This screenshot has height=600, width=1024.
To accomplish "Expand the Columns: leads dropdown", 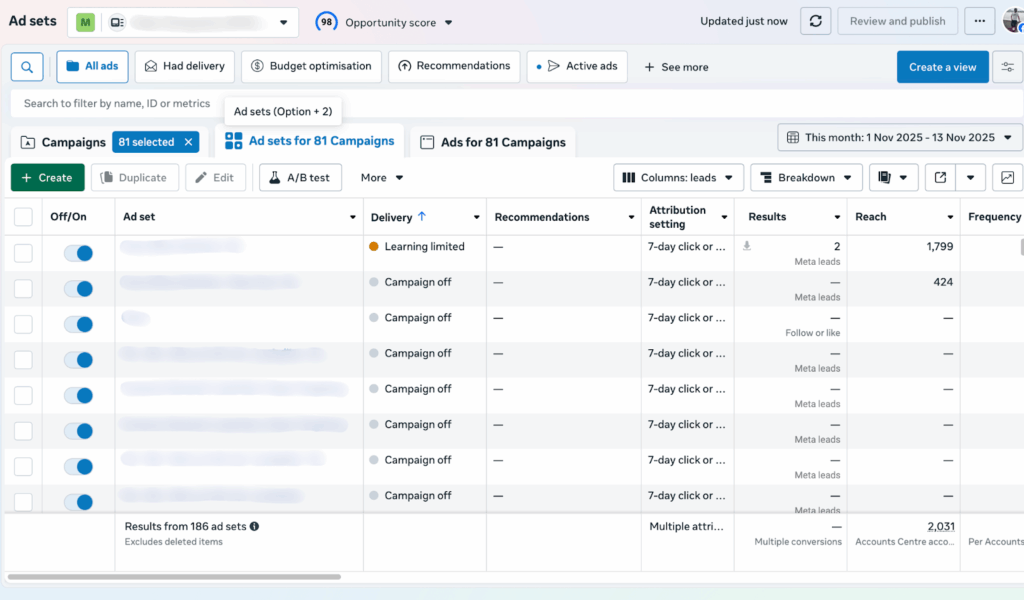I will [678, 178].
